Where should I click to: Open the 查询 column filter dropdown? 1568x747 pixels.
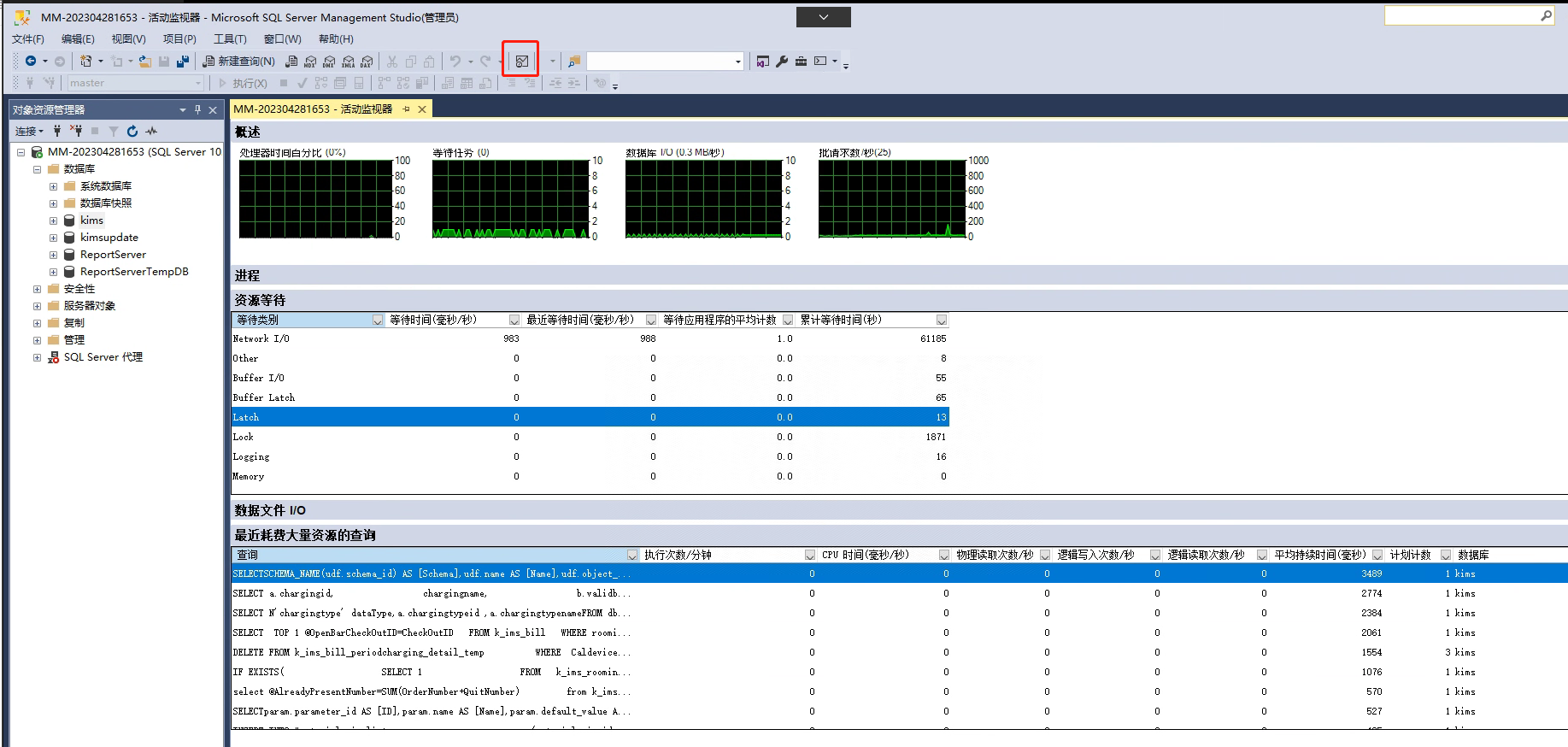(632, 555)
